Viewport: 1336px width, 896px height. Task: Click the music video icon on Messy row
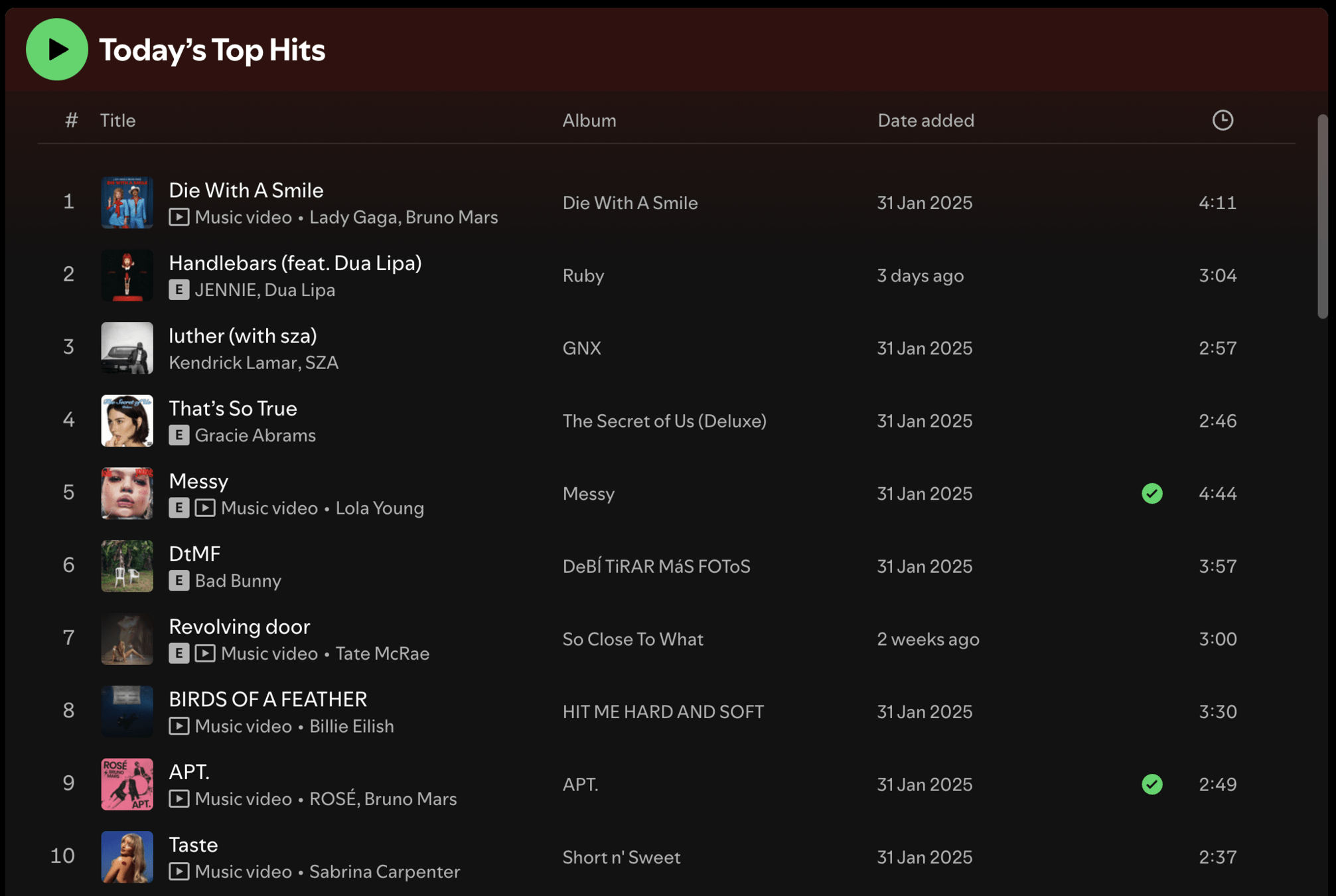(205, 508)
